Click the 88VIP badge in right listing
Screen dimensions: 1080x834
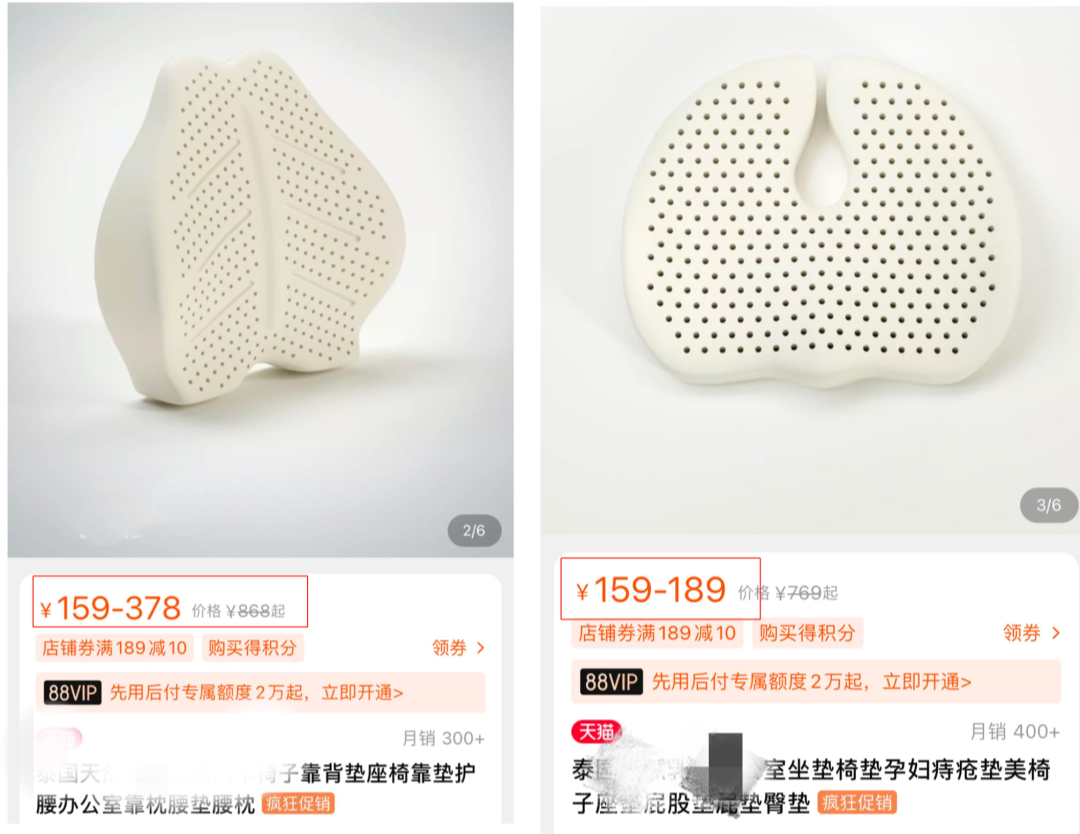[x=611, y=682]
